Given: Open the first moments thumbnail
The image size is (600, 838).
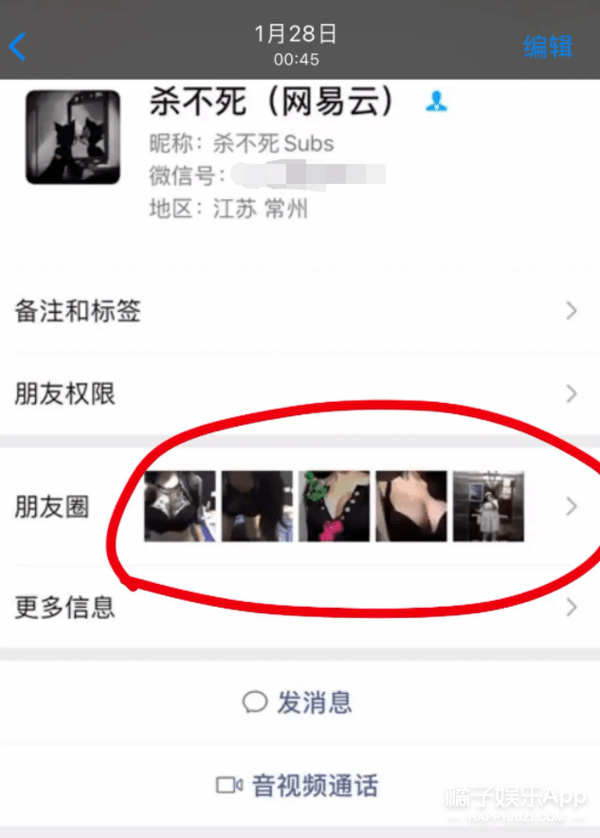Looking at the screenshot, I should pyautogui.click(x=180, y=506).
